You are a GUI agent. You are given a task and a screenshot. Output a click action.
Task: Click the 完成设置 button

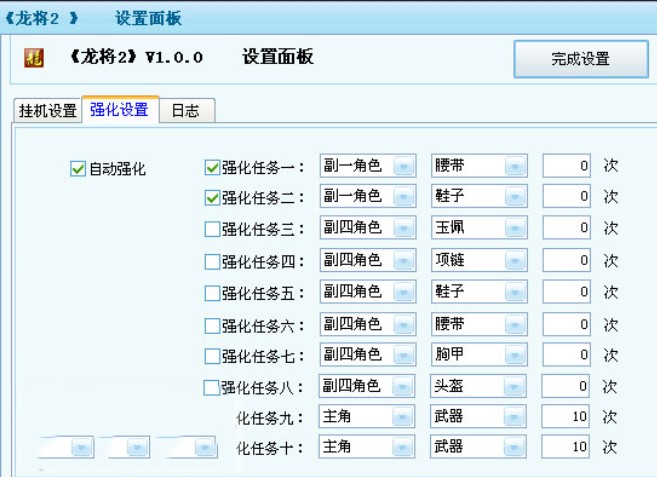581,59
